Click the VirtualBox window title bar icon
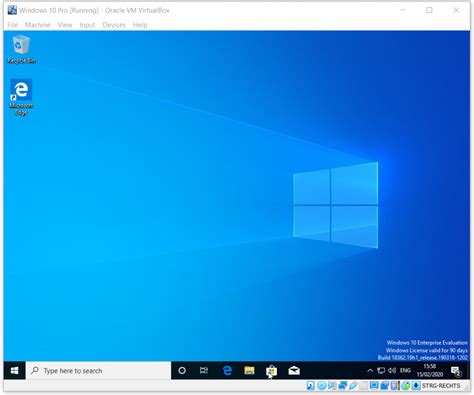The width and height of the screenshot is (474, 395). click(x=12, y=10)
